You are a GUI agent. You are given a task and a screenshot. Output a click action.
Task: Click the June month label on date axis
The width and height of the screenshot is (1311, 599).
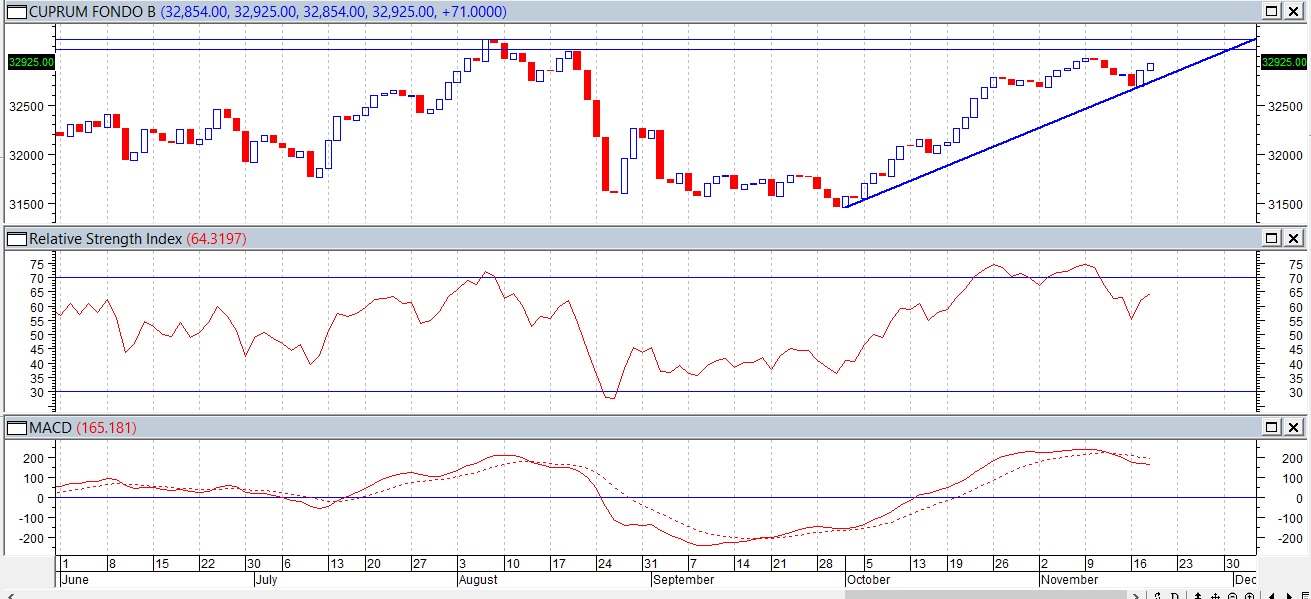(76, 579)
